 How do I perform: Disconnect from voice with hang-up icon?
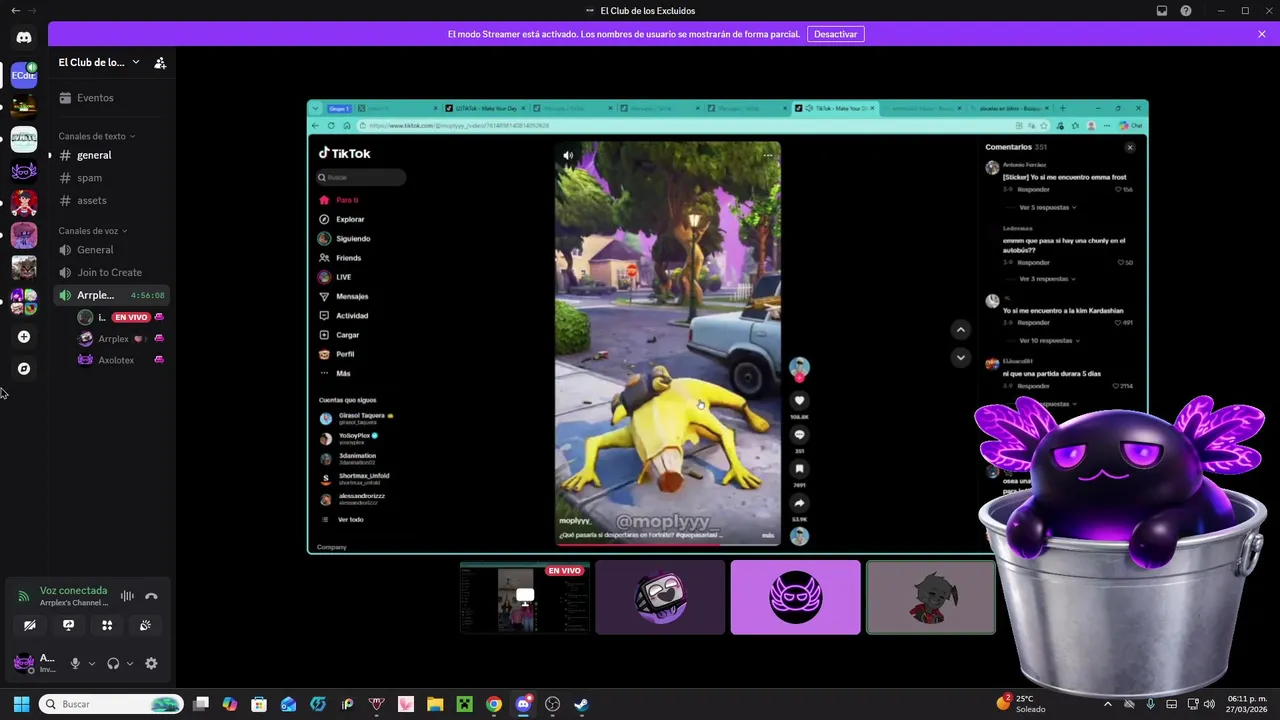151,596
